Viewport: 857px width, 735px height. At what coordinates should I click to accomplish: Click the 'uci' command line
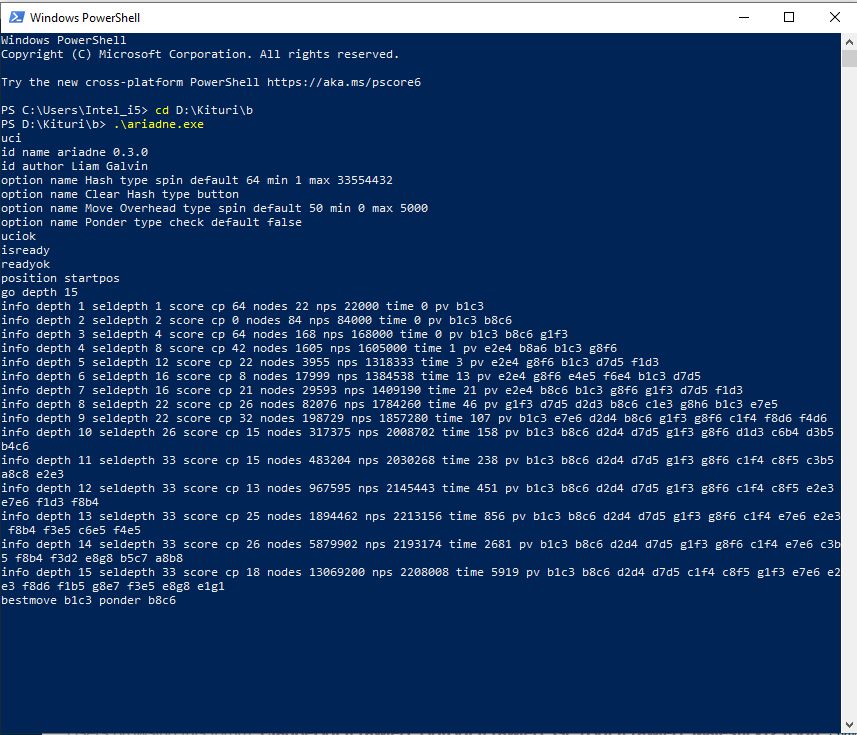(x=11, y=138)
